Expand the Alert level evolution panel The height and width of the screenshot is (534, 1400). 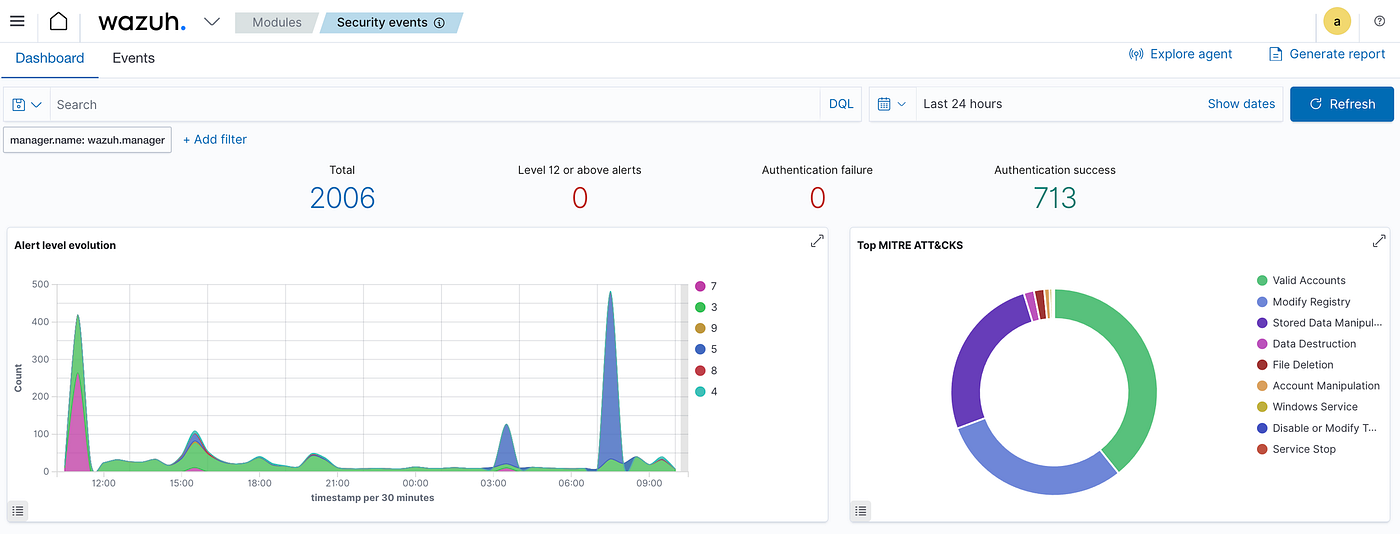pos(817,241)
